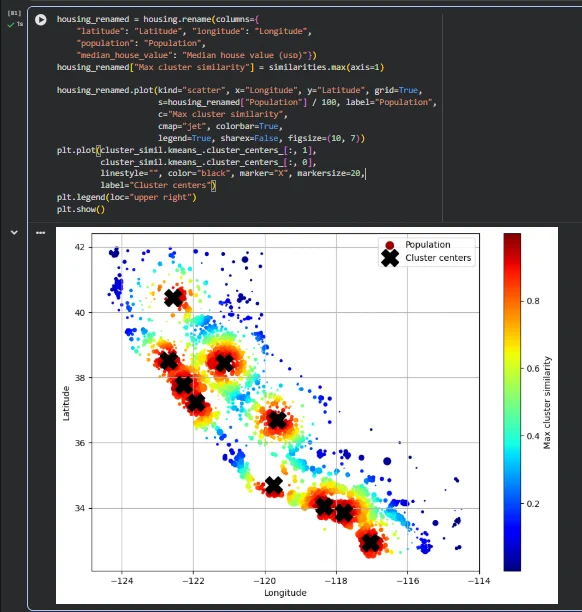Place cursor on '"latitude": "Latitude"' line
The width and height of the screenshot is (582, 612).
tap(194, 31)
